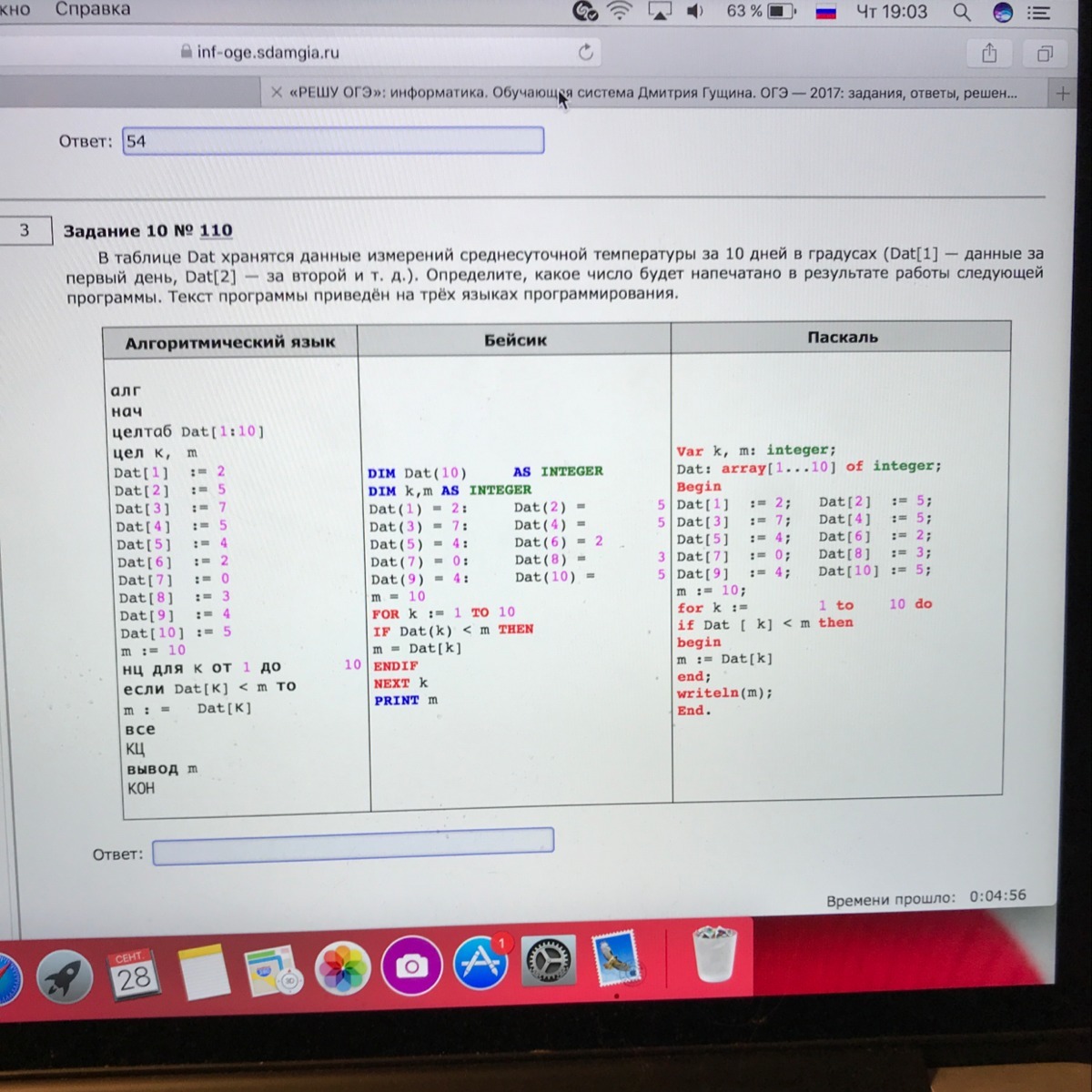Viewport: 1092px width, 1092px height.
Task: Open the Справка menu
Action: (92, 10)
